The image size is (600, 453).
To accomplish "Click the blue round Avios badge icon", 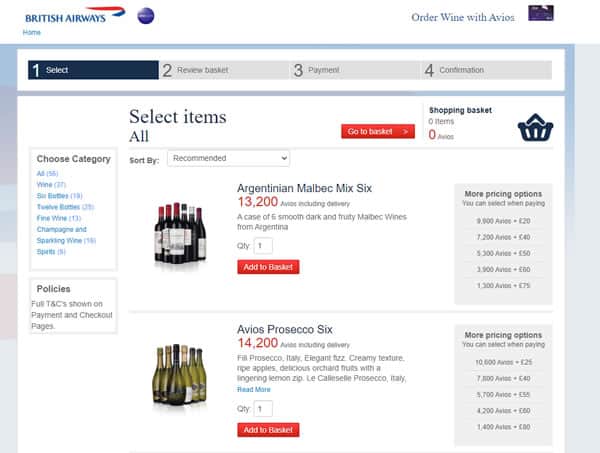I will (x=146, y=16).
